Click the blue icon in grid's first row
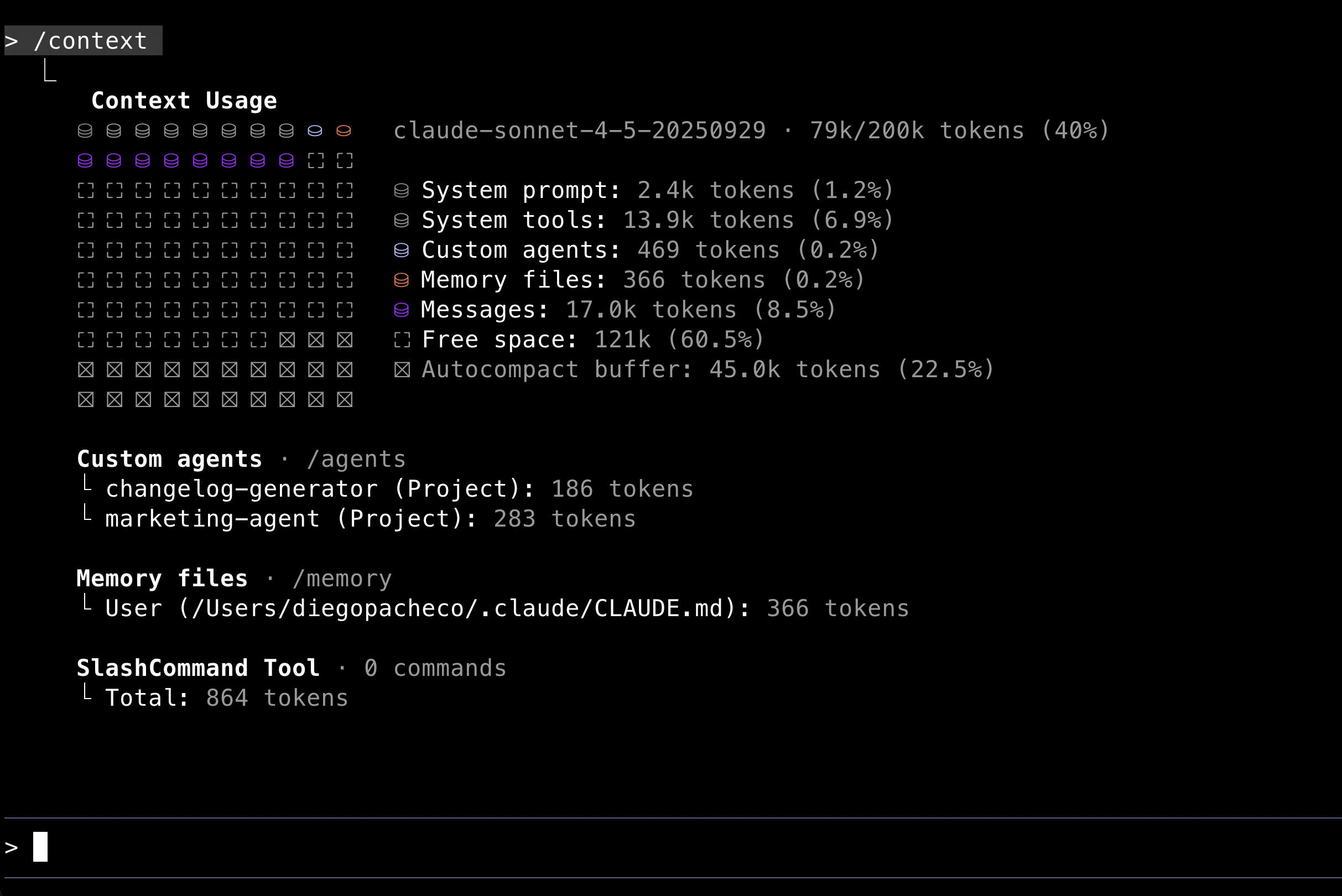The width and height of the screenshot is (1342, 896). point(315,131)
